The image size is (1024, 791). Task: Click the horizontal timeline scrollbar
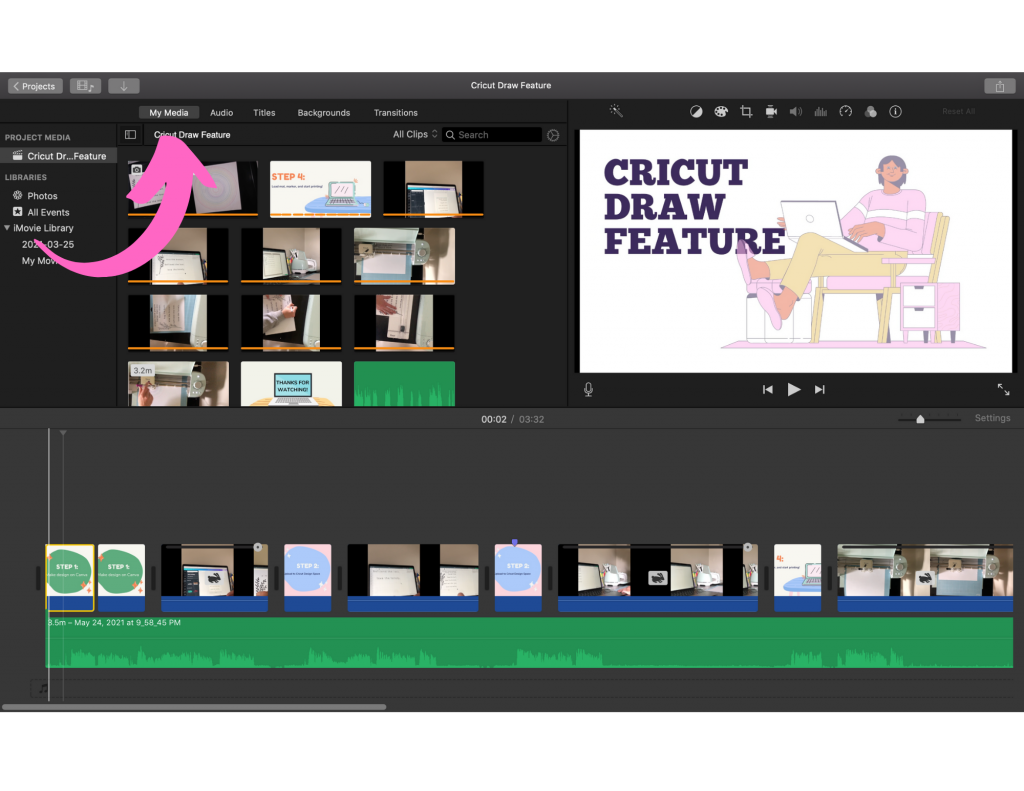click(194, 707)
